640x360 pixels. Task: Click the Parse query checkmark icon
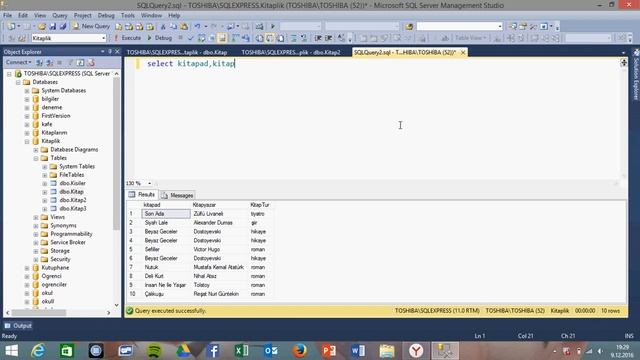pyautogui.click(x=190, y=38)
